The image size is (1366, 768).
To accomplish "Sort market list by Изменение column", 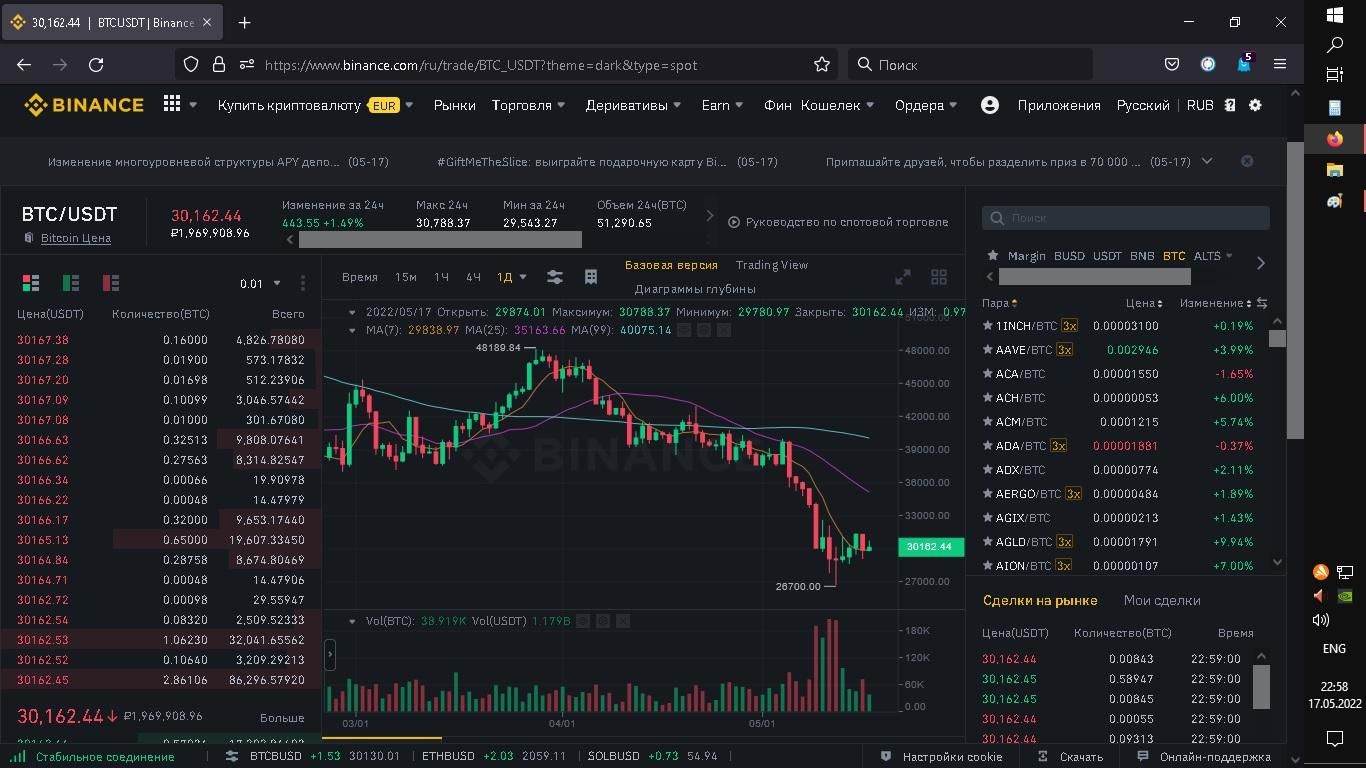I will (x=1215, y=303).
